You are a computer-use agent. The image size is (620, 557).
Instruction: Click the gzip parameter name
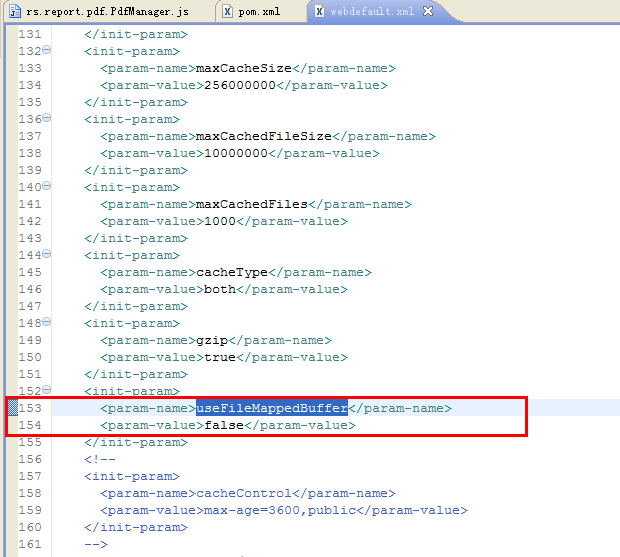[212, 340]
